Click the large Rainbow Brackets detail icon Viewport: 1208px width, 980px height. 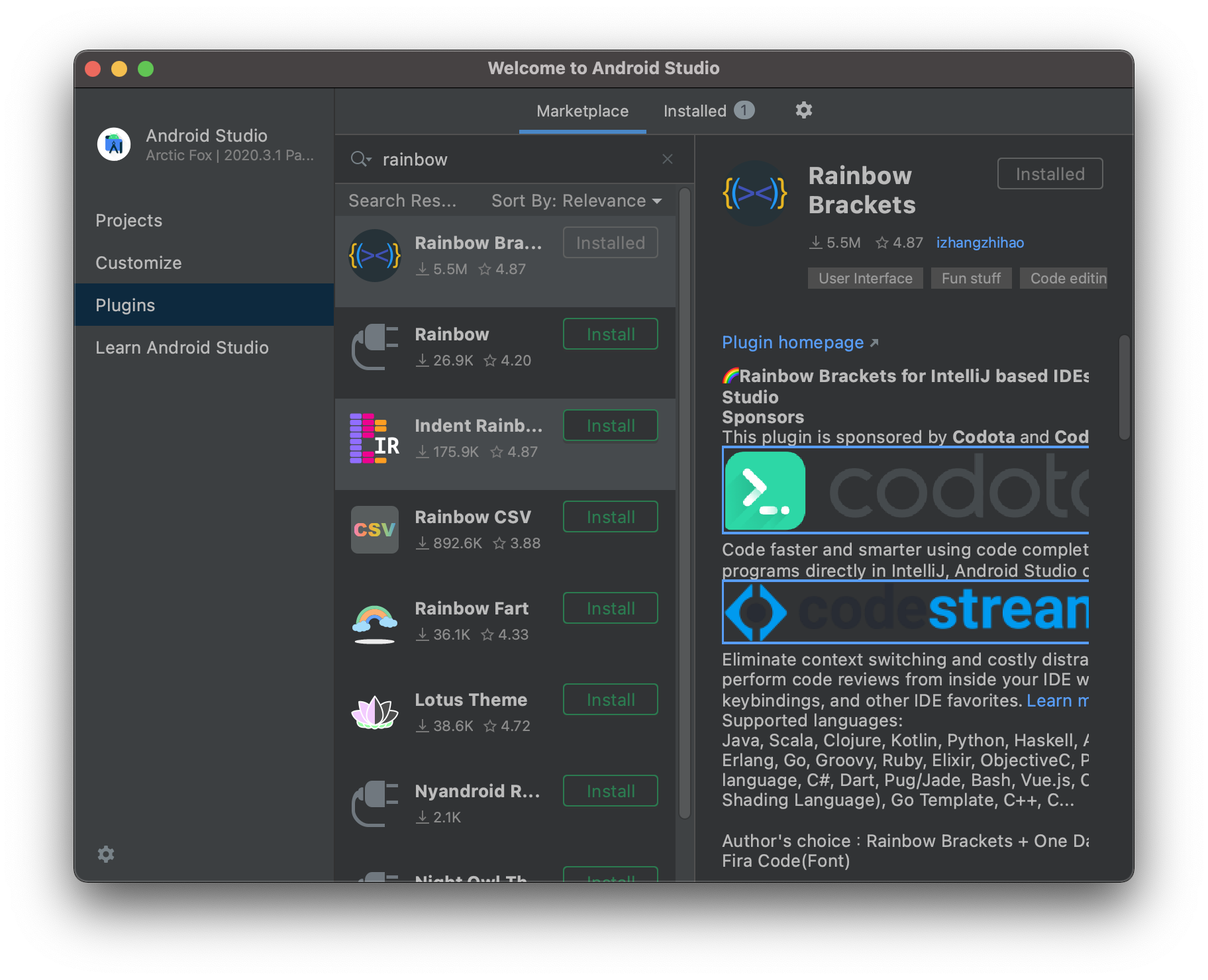[x=755, y=193]
